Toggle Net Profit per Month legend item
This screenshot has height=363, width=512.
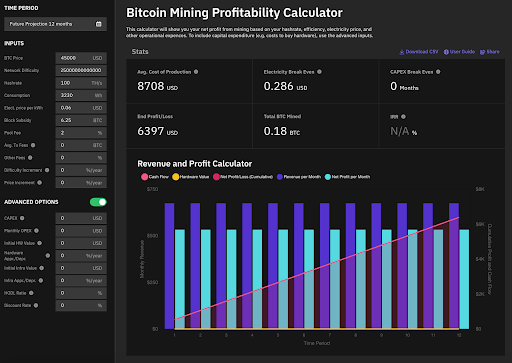[347, 177]
